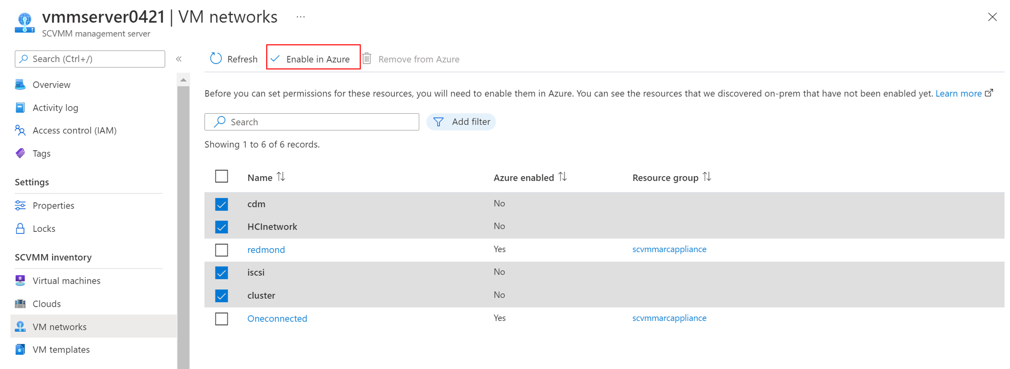Sort by the Azure enabled column arrows
Image resolution: width=1010 pixels, height=369 pixels.
click(562, 177)
